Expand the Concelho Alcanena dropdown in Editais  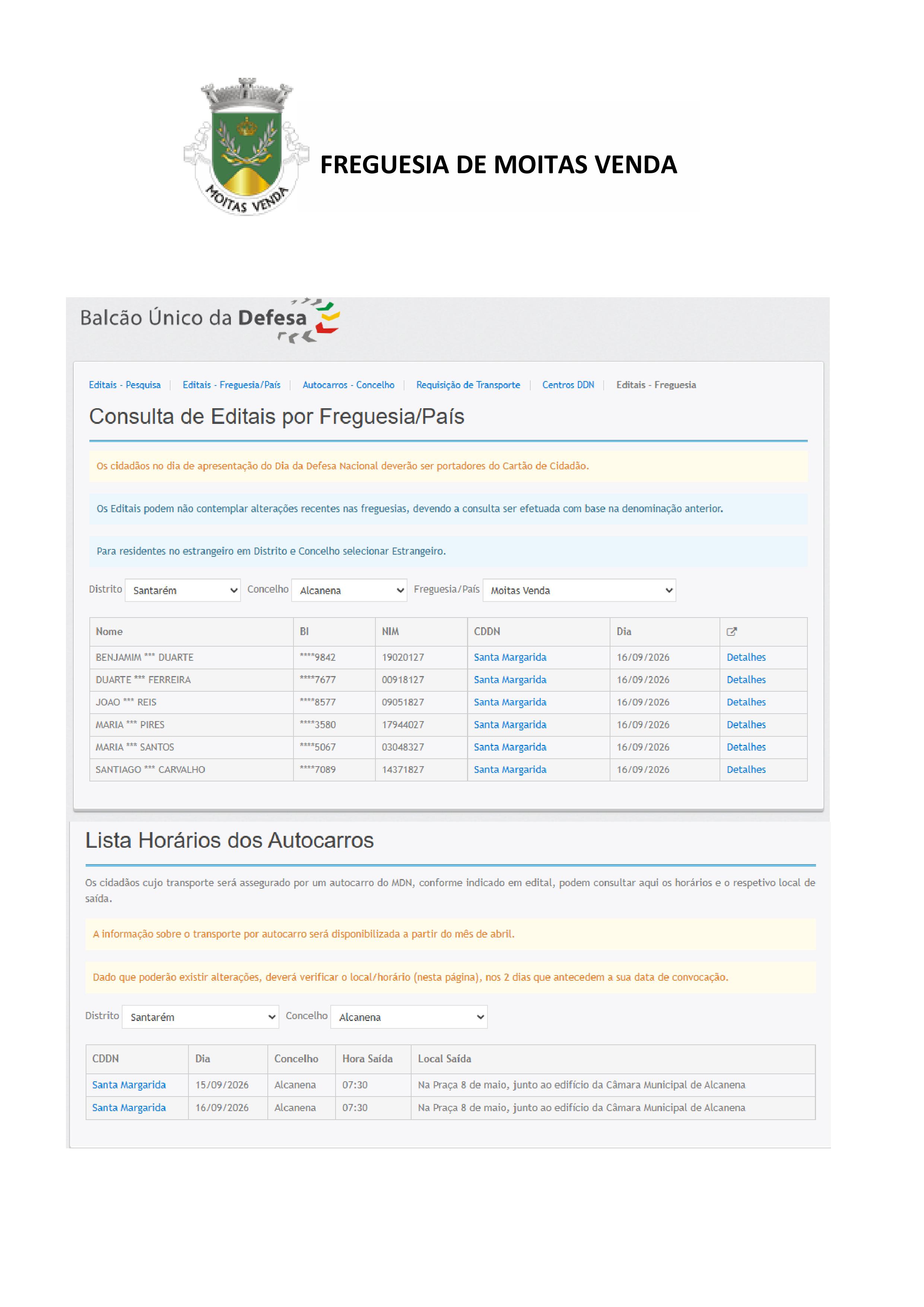(349, 590)
